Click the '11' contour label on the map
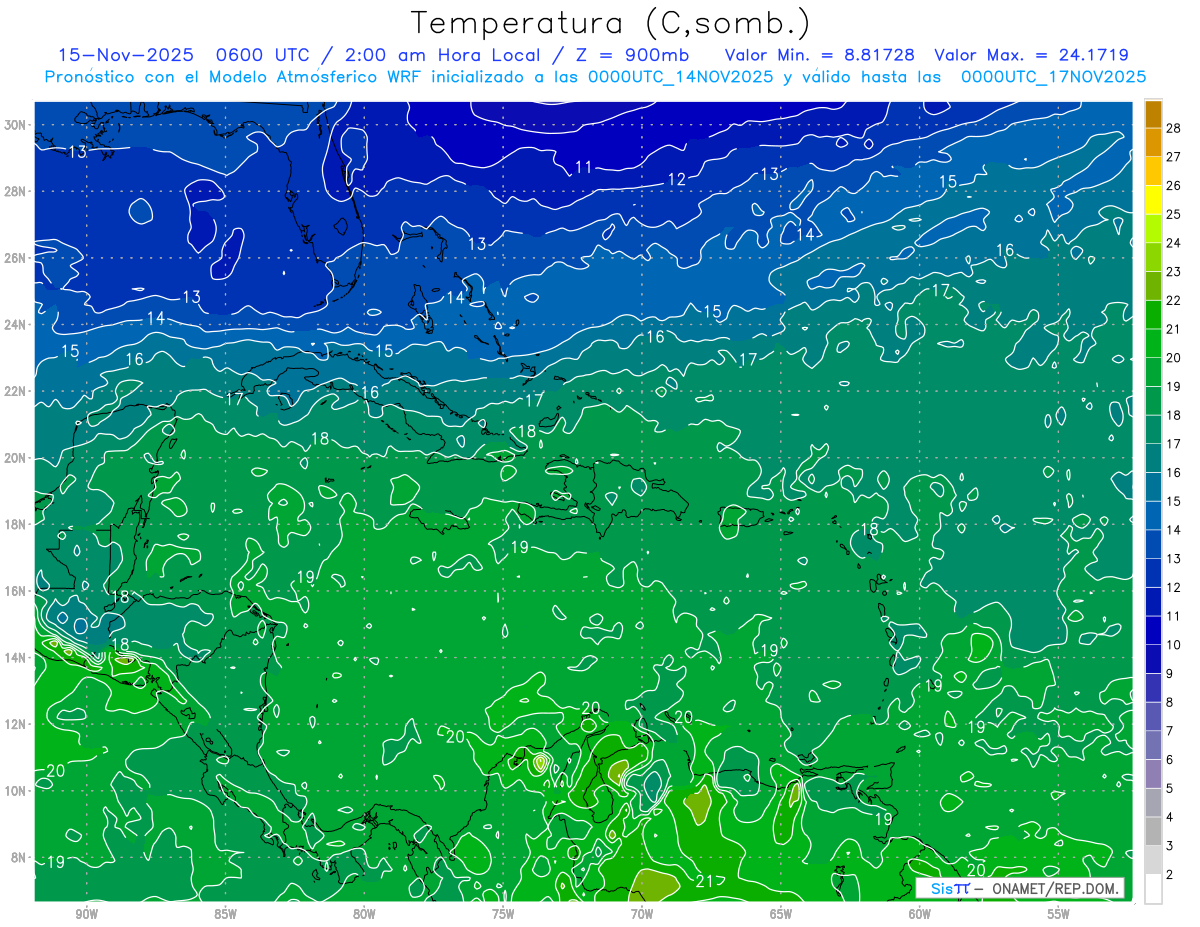The image size is (1200, 927). pos(584,167)
